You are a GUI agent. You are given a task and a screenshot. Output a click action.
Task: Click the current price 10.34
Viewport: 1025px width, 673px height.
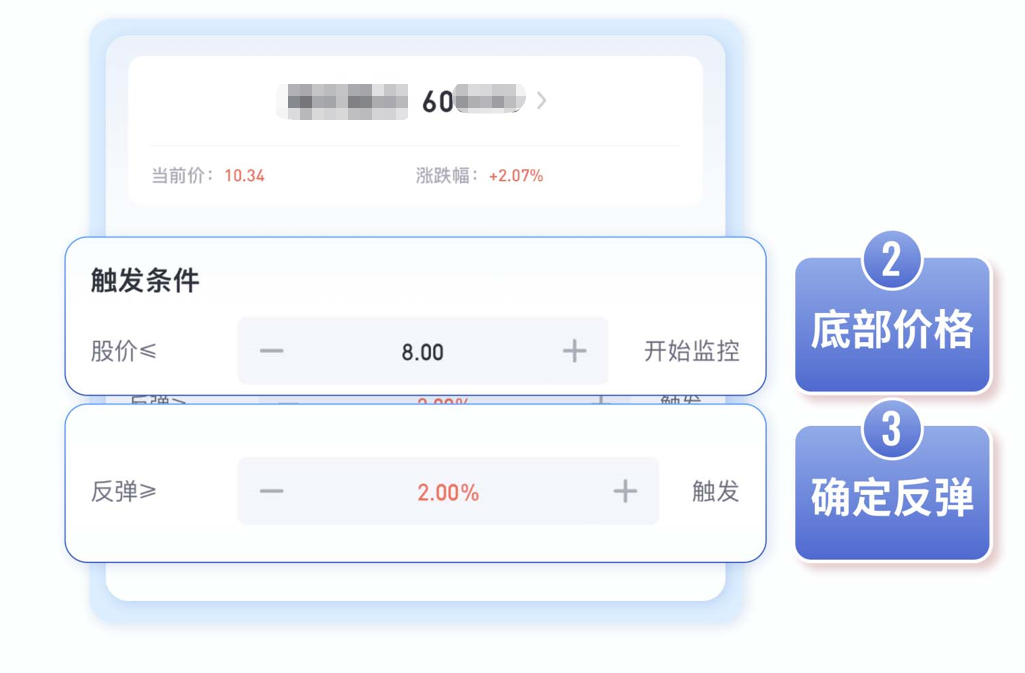click(x=244, y=176)
